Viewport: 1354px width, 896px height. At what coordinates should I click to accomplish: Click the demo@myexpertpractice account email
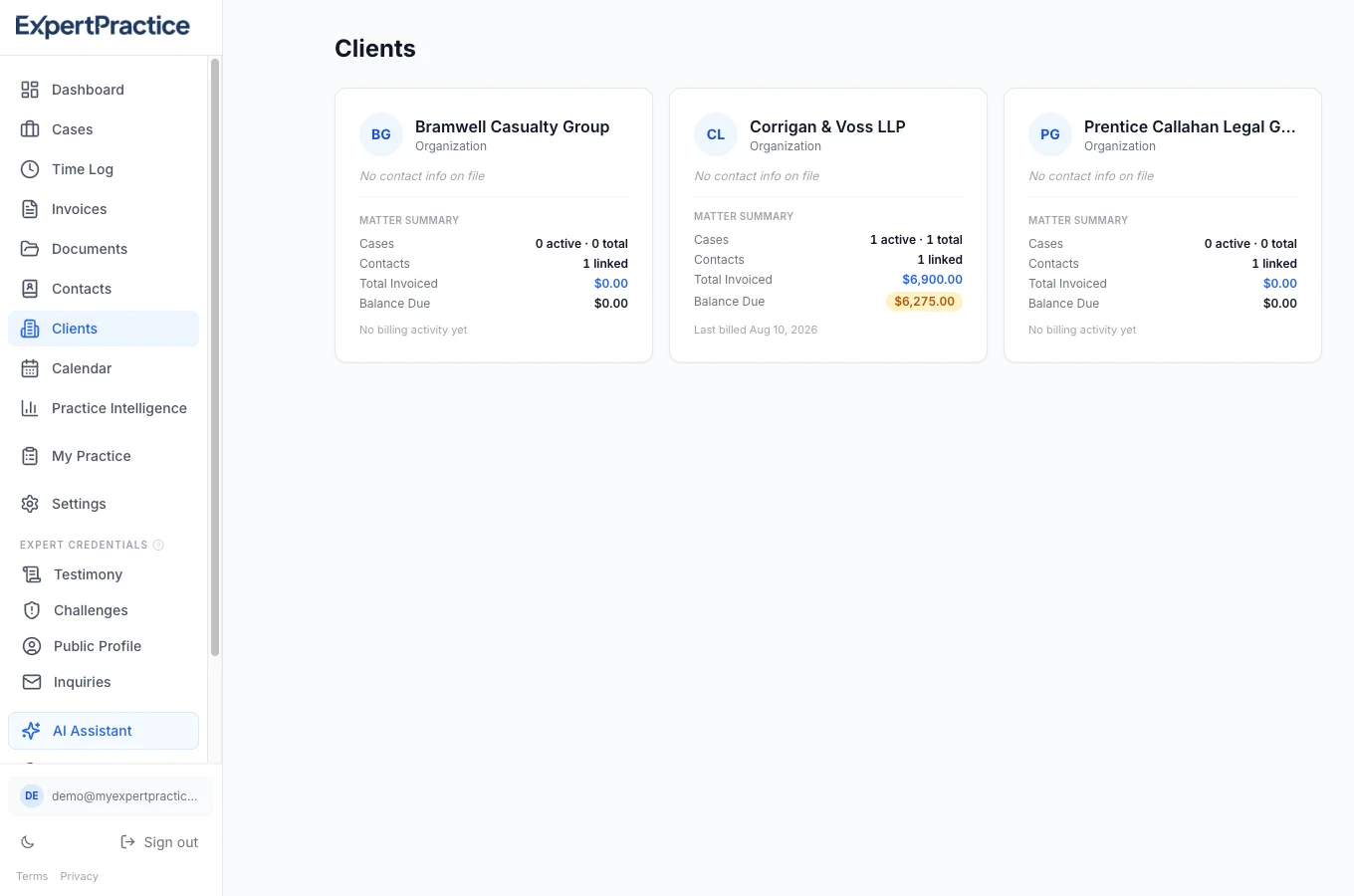pyautogui.click(x=124, y=795)
